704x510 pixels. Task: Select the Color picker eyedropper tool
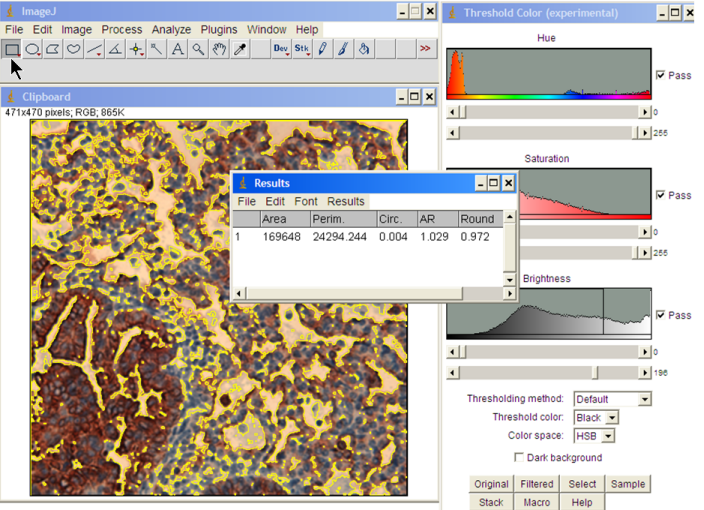pyautogui.click(x=240, y=48)
